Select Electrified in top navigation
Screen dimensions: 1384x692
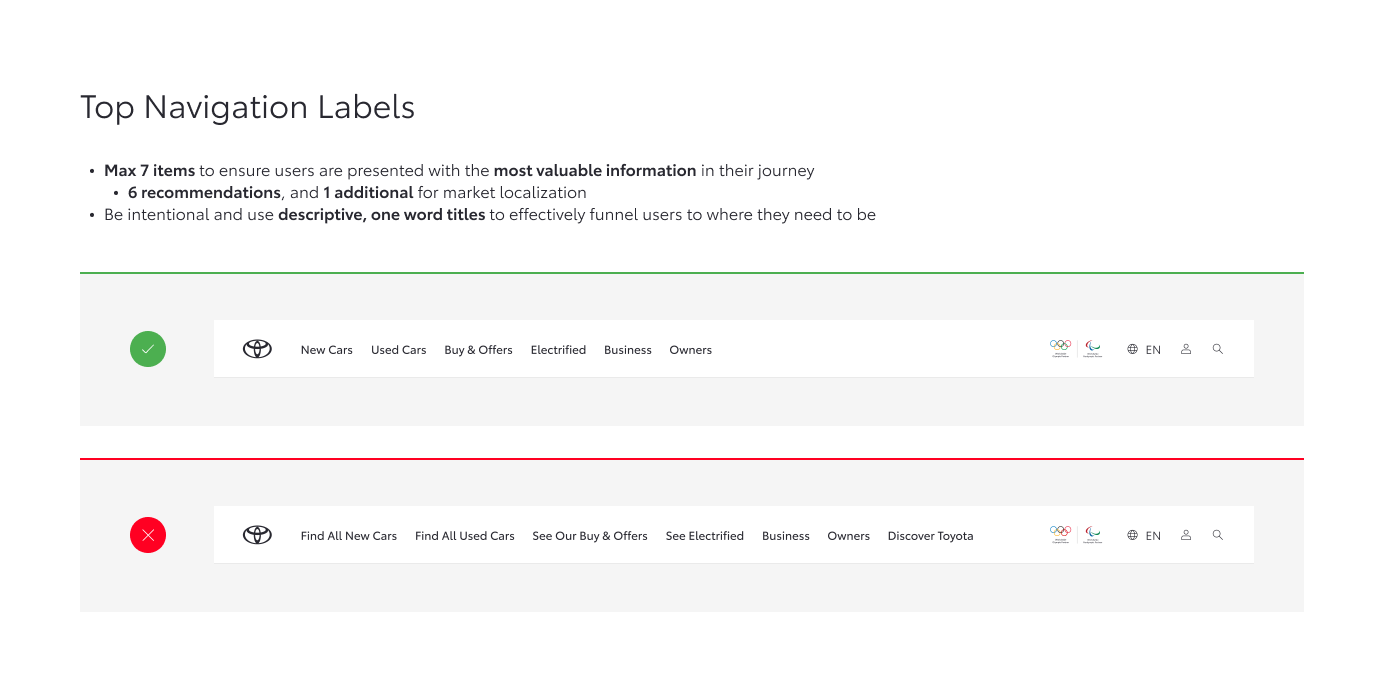[558, 350]
